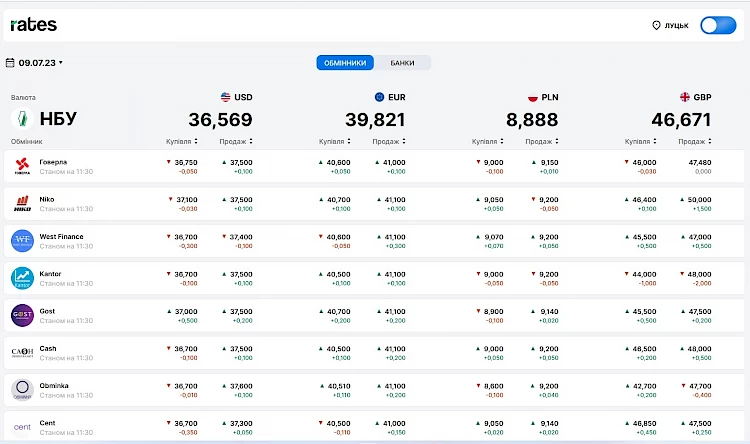Screen dimensions: 750x444
Task: Select the Обмінники tab
Action: pyautogui.click(x=345, y=63)
